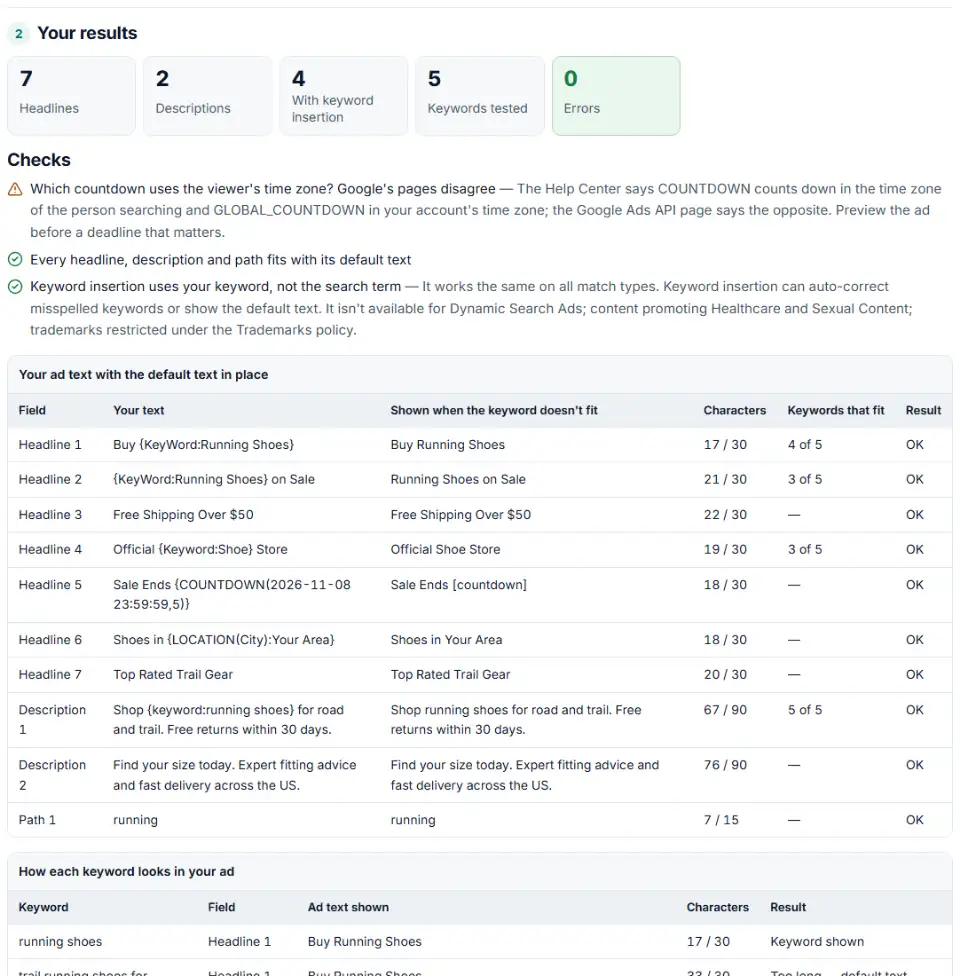The height and width of the screenshot is (976, 960).
Task: Click 'Every headline, description and path fits' text
Action: (x=220, y=260)
